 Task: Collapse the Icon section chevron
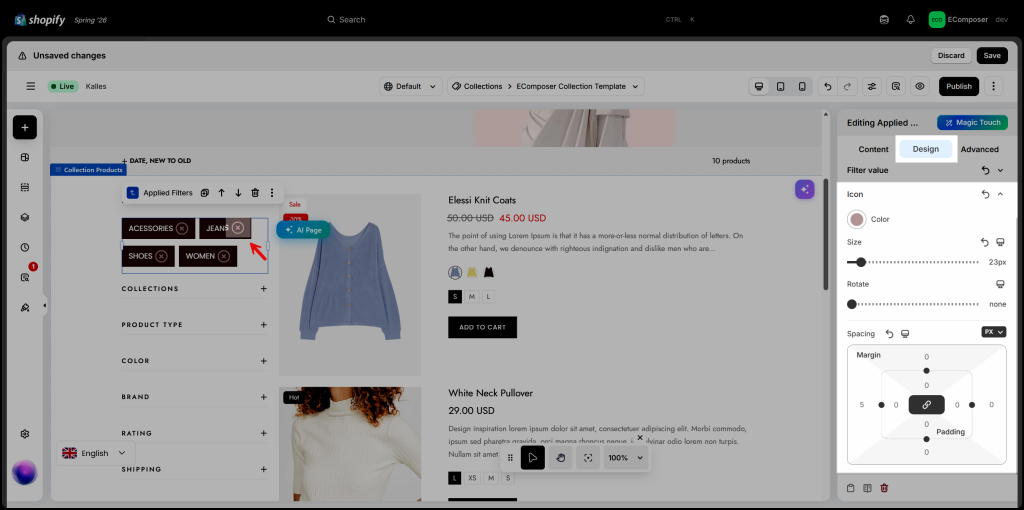1000,195
